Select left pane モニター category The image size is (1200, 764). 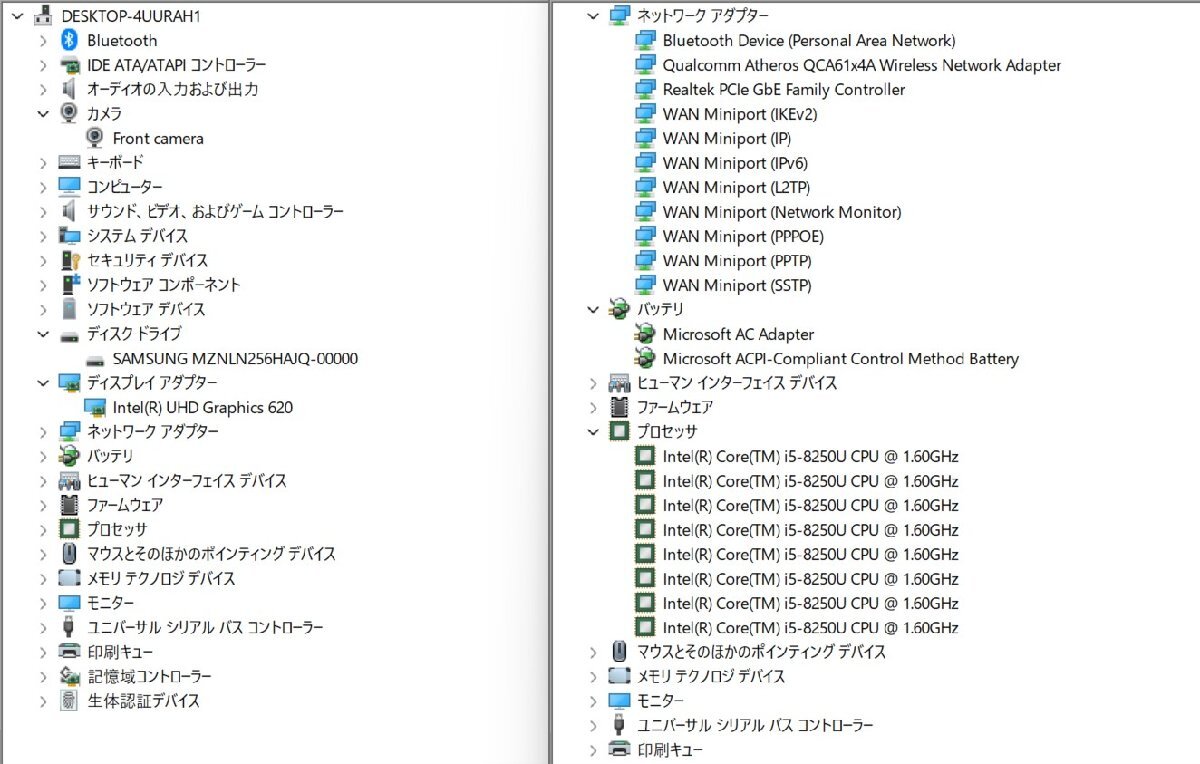tap(110, 603)
